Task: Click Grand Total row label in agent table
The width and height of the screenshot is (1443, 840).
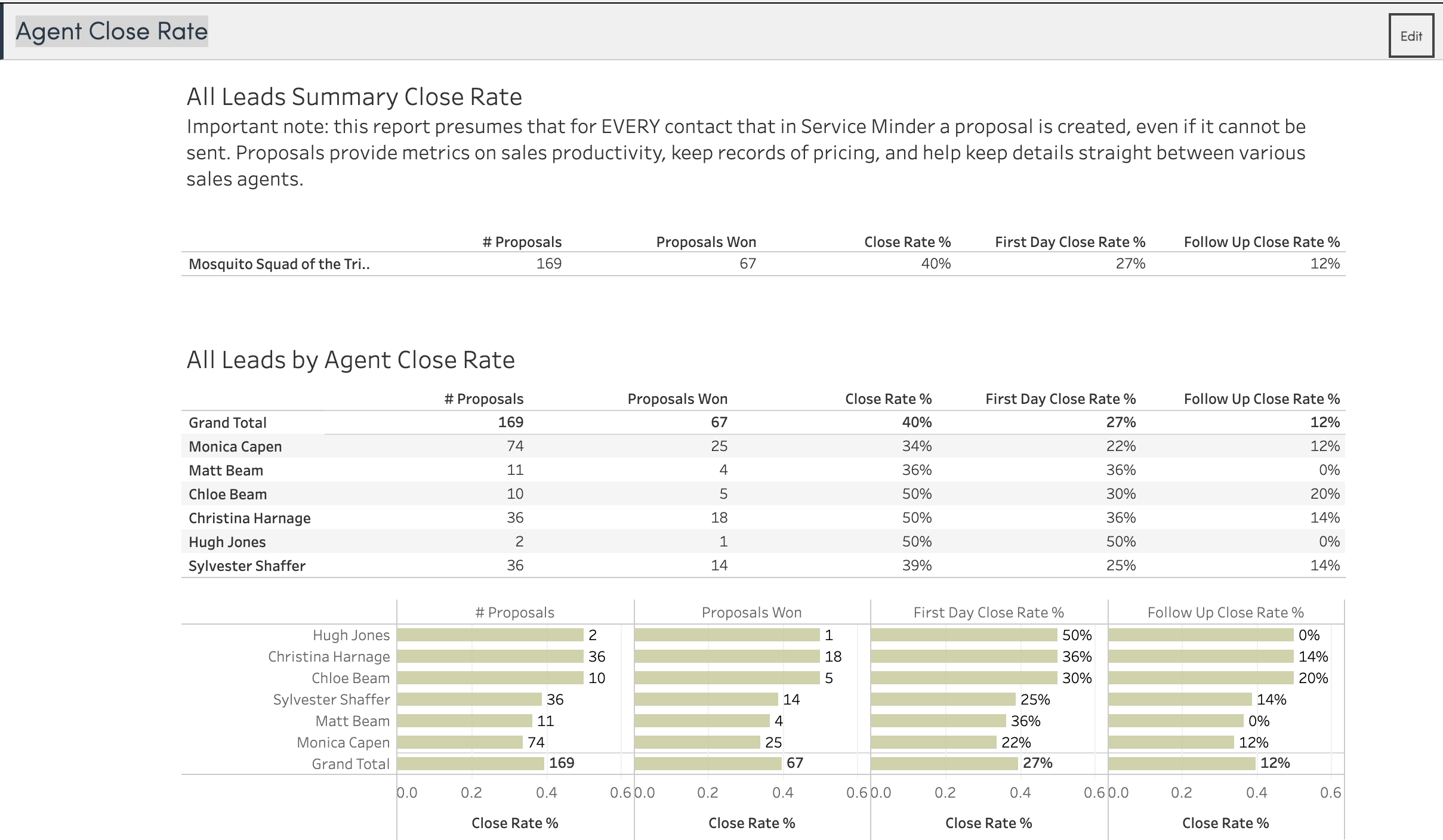Action: [227, 422]
